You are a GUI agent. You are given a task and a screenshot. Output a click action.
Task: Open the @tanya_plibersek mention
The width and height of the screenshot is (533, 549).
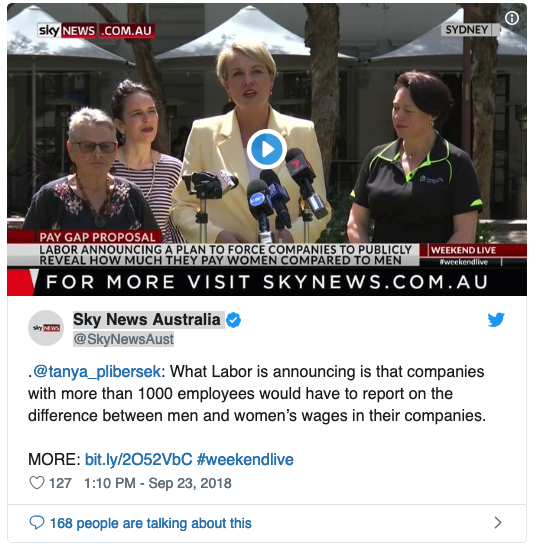click(x=97, y=371)
